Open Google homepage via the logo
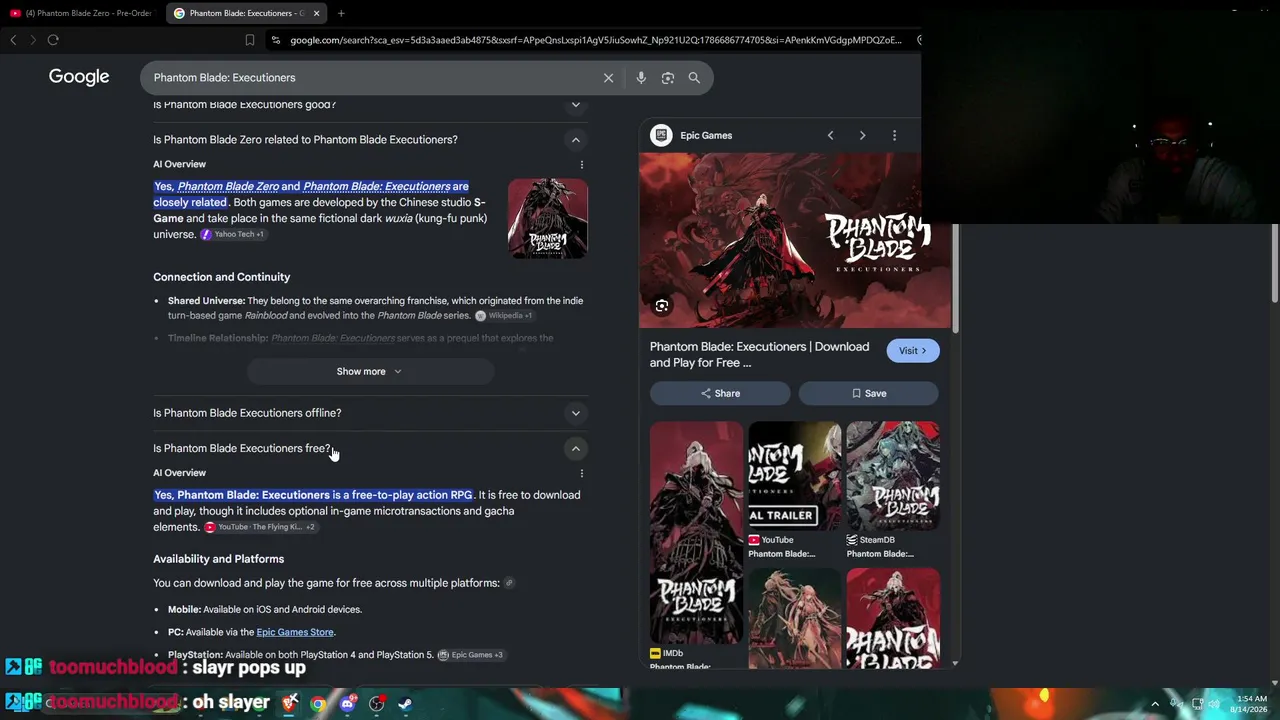Viewport: 1280px width, 720px height. tap(79, 77)
